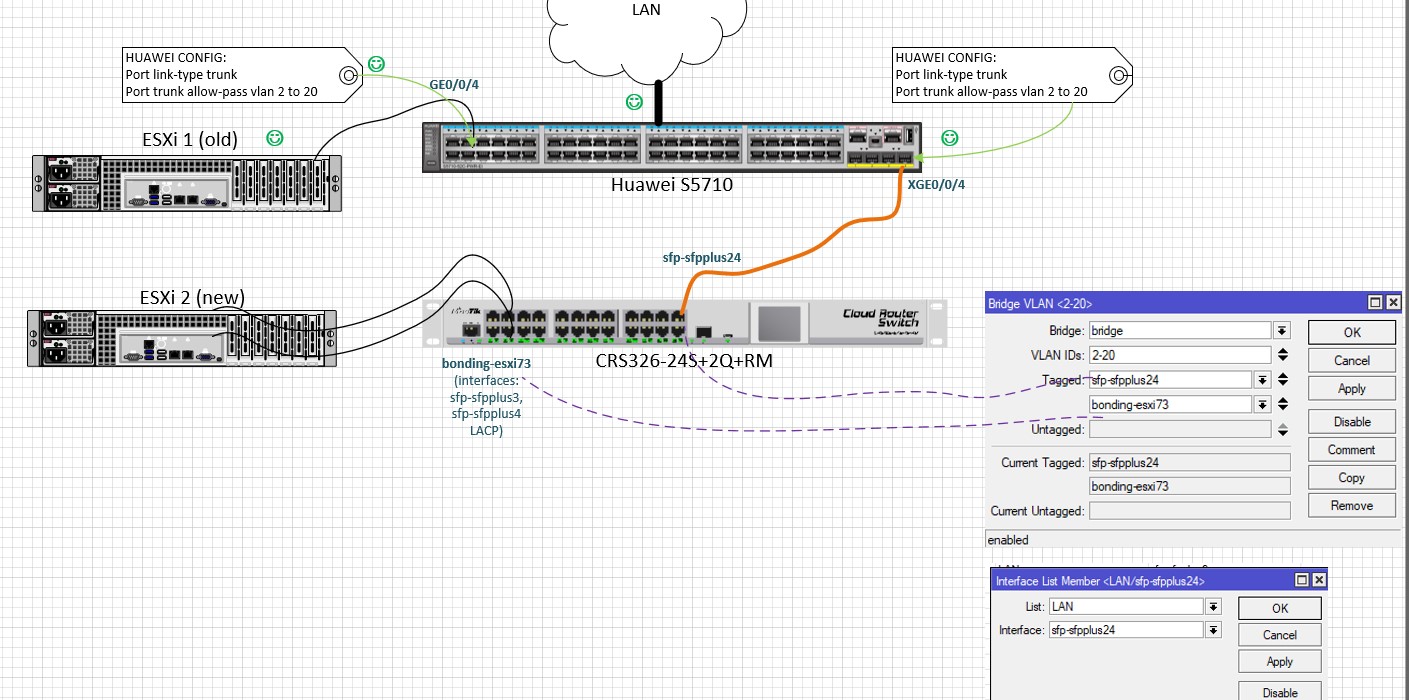The width and height of the screenshot is (1409, 700).
Task: Click the Untagged field's add arrows
Action: pos(1283,429)
